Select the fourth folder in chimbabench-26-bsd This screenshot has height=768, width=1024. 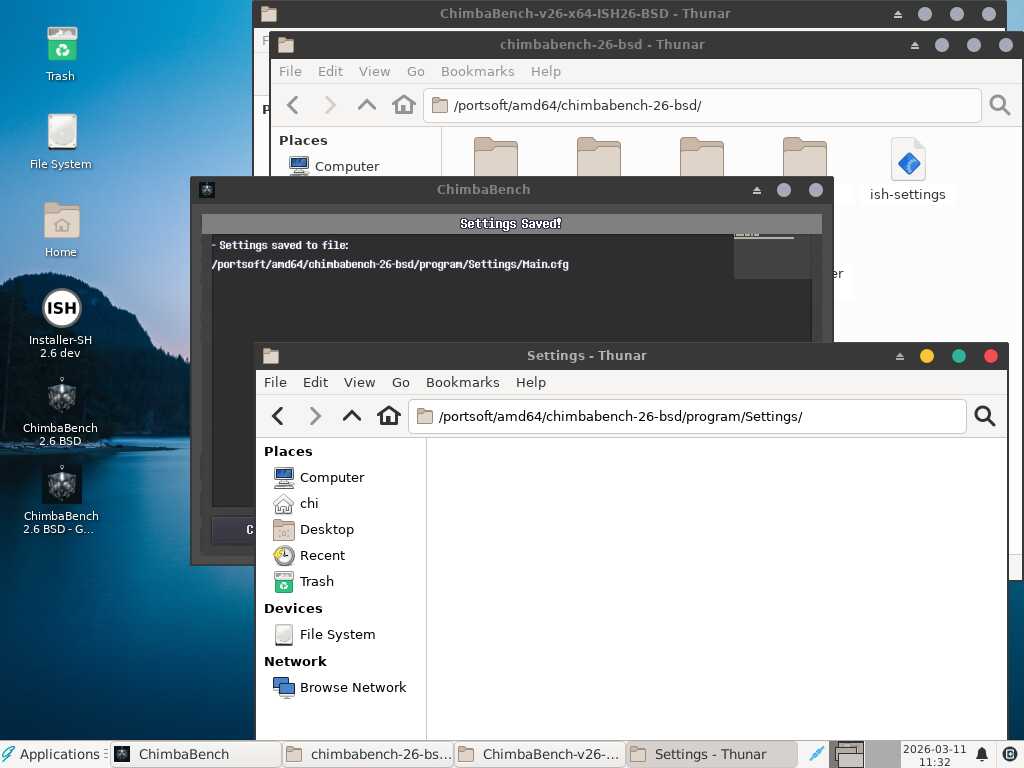[x=805, y=157]
